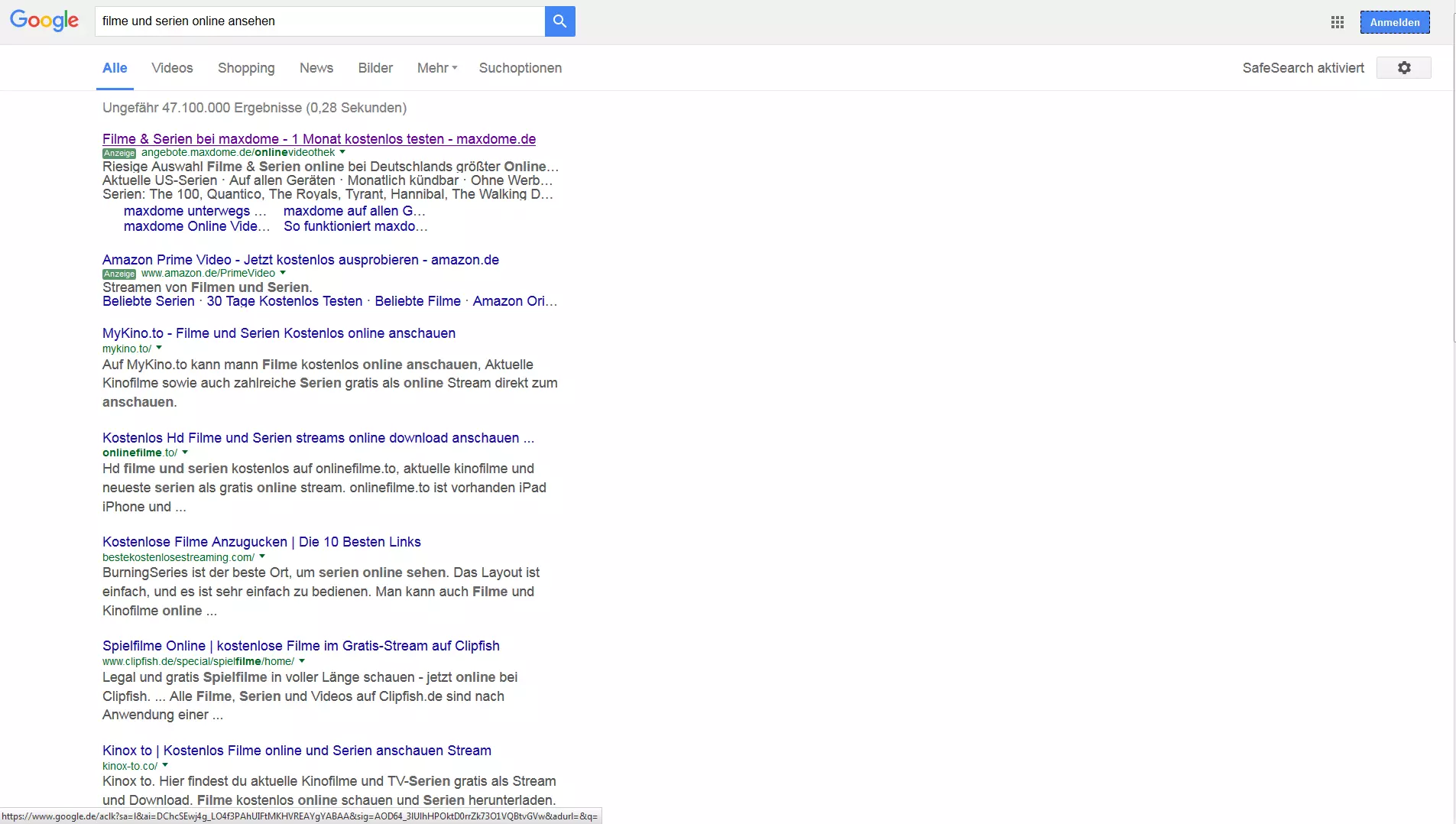Open the 'So funktioniert maxdo…' sitelink

point(355,226)
